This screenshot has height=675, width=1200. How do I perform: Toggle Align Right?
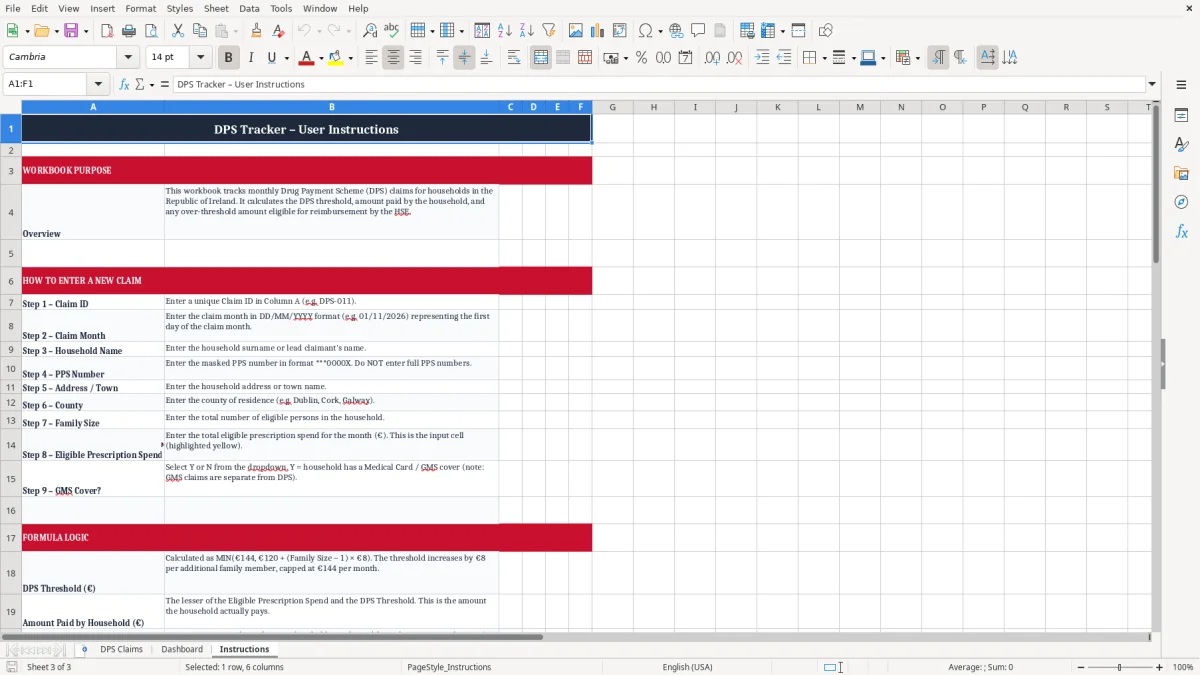point(415,58)
